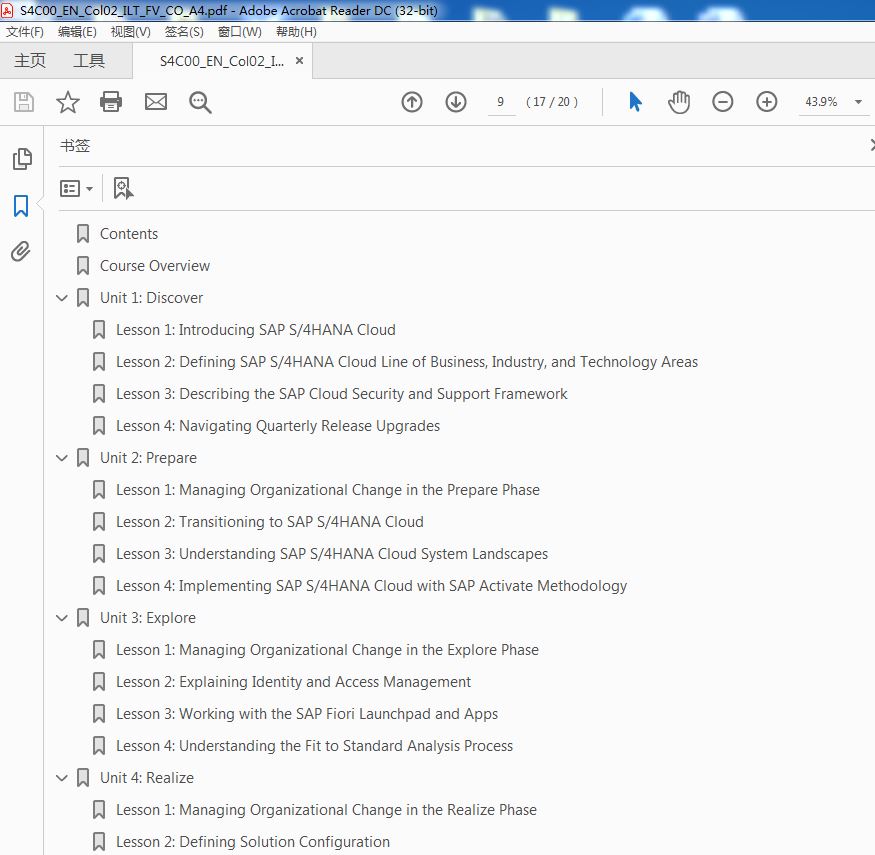Open Lesson 4: Fit to Standard Analysis Process
The height and width of the screenshot is (855, 875).
coord(314,746)
